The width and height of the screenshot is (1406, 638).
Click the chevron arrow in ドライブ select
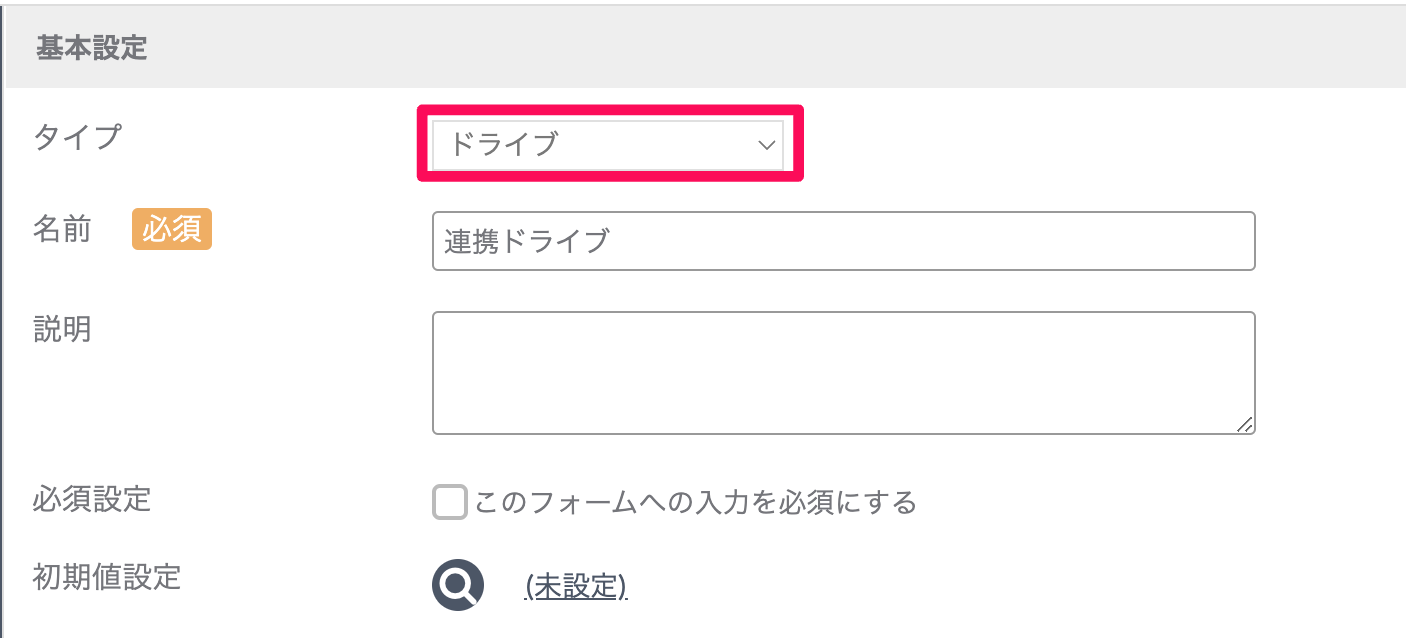pyautogui.click(x=767, y=145)
